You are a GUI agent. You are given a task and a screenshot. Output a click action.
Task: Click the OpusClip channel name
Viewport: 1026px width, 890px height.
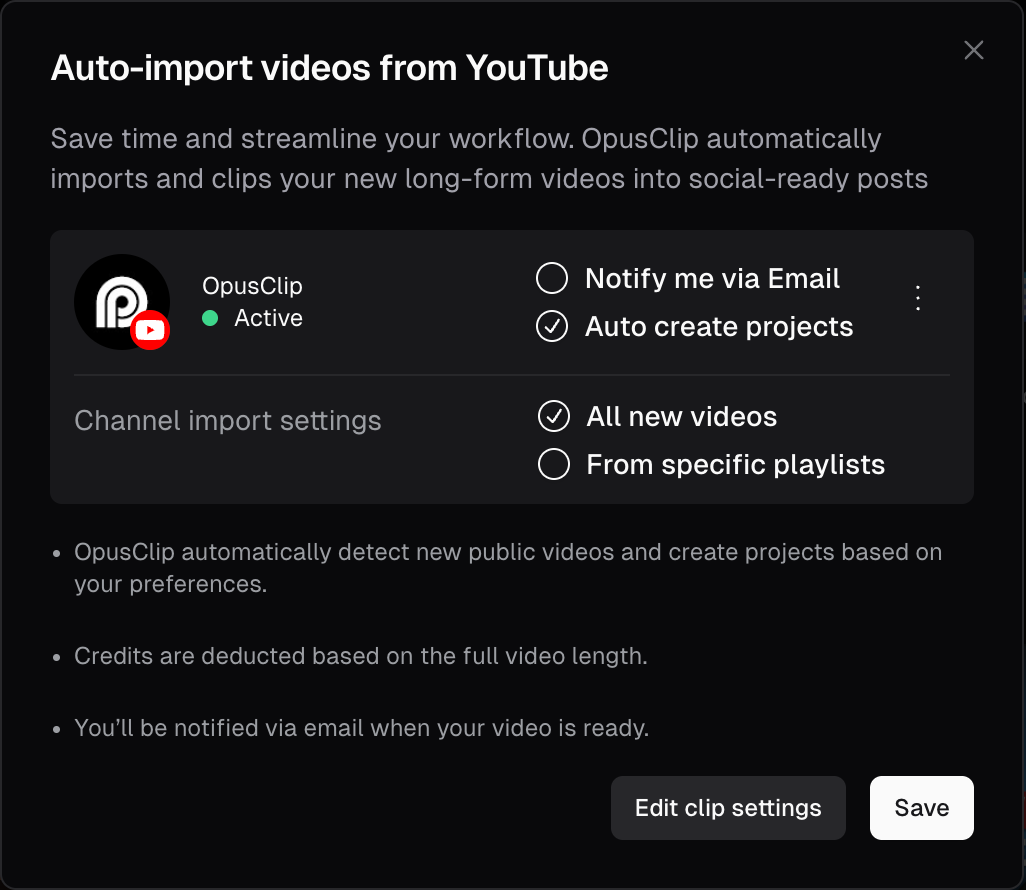[252, 286]
